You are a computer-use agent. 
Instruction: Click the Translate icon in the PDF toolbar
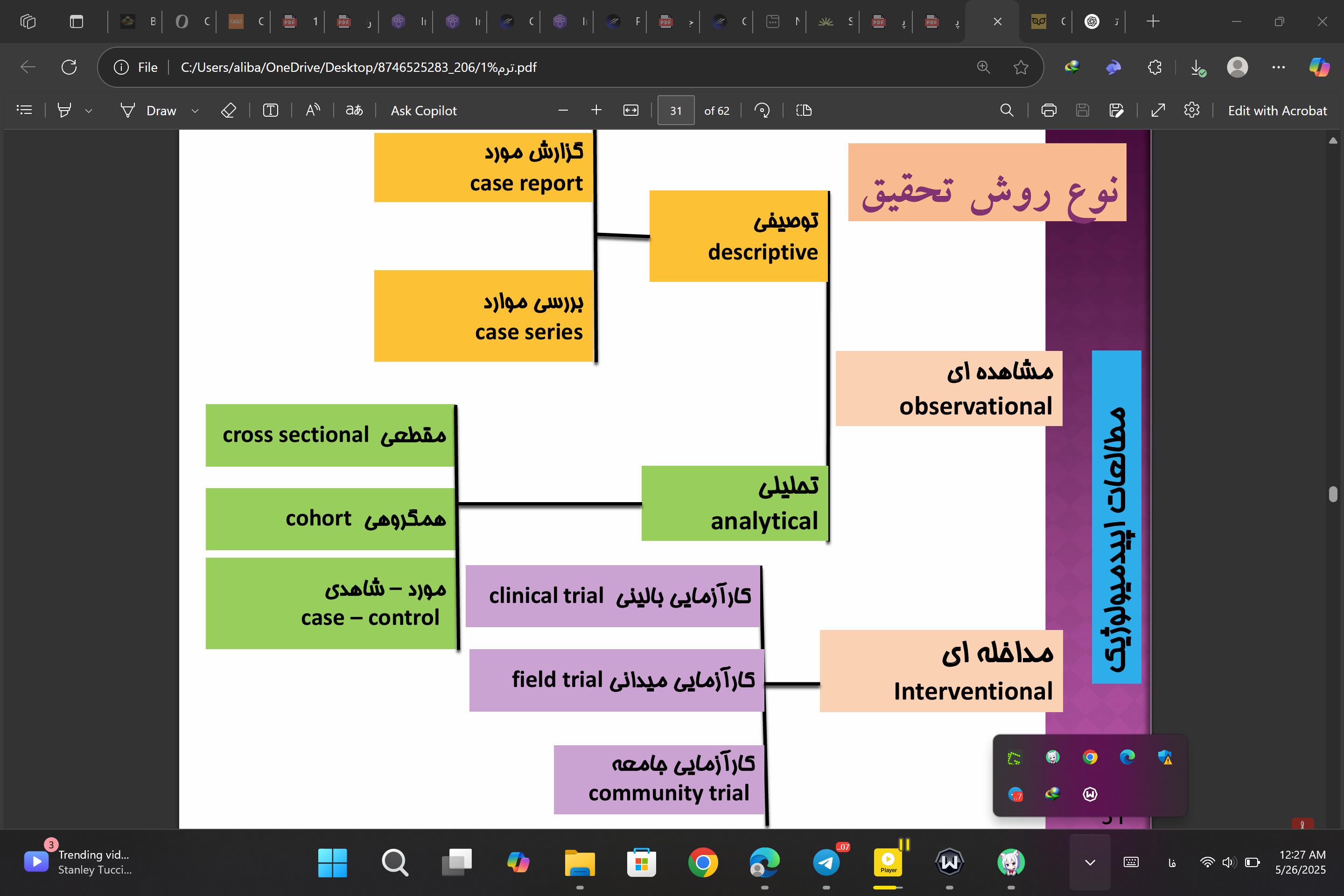[354, 110]
